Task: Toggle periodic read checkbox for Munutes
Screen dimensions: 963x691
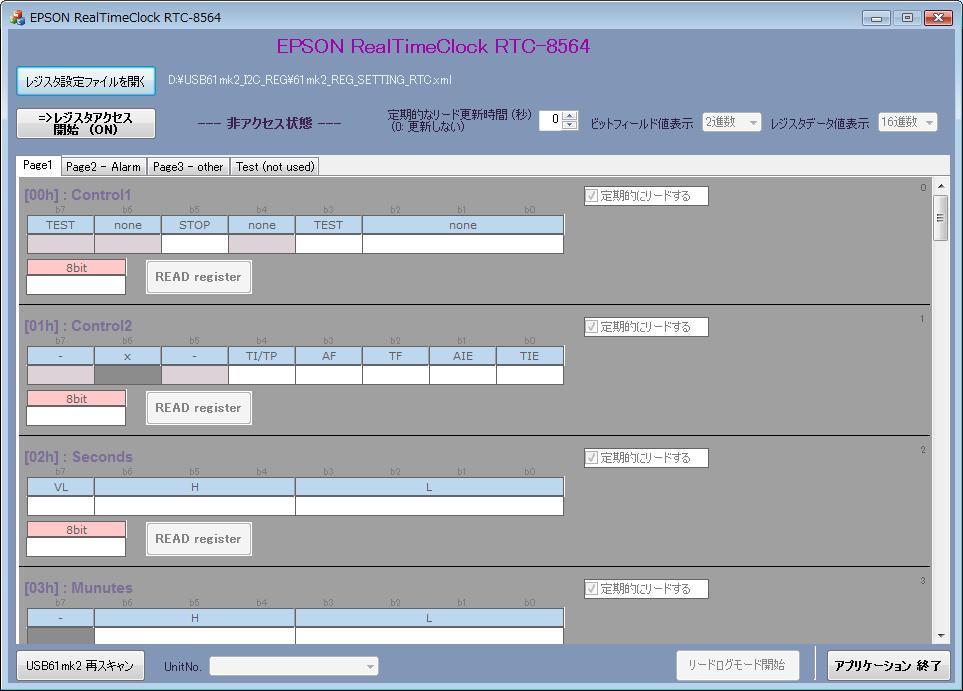Action: [591, 588]
